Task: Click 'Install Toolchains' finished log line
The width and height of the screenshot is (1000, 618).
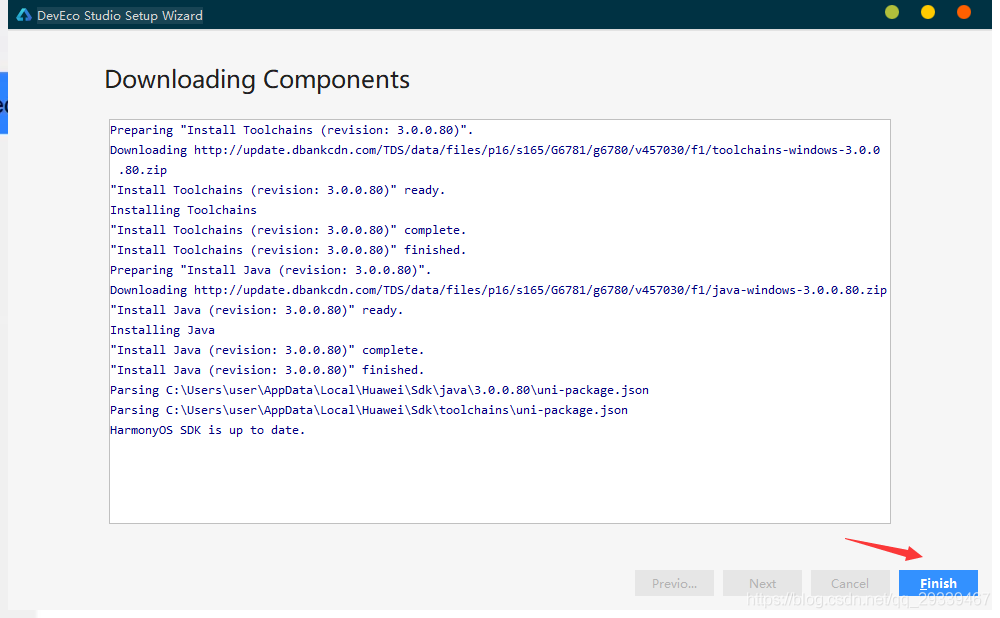Action: coord(288,250)
